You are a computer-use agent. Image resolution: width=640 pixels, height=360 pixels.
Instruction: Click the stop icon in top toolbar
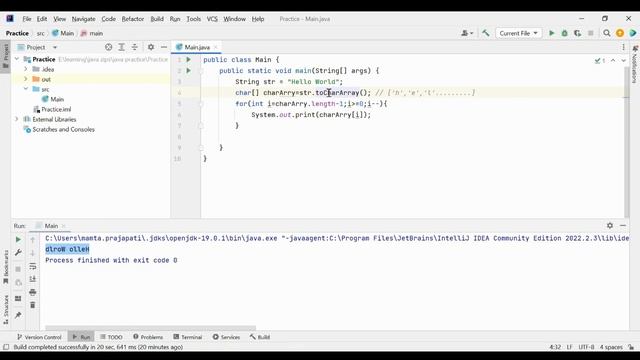tap(590, 33)
